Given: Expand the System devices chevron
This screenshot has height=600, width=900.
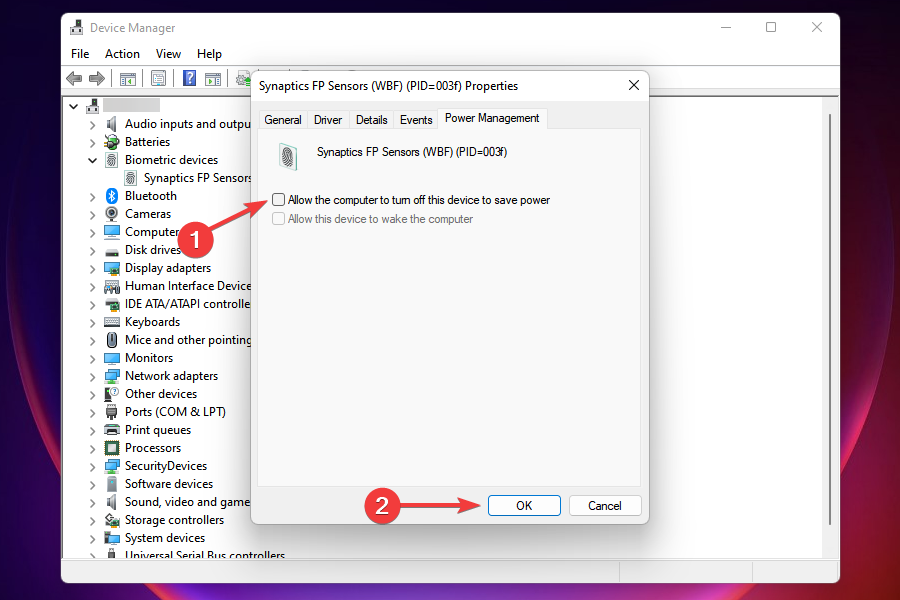Looking at the screenshot, I should click(92, 539).
